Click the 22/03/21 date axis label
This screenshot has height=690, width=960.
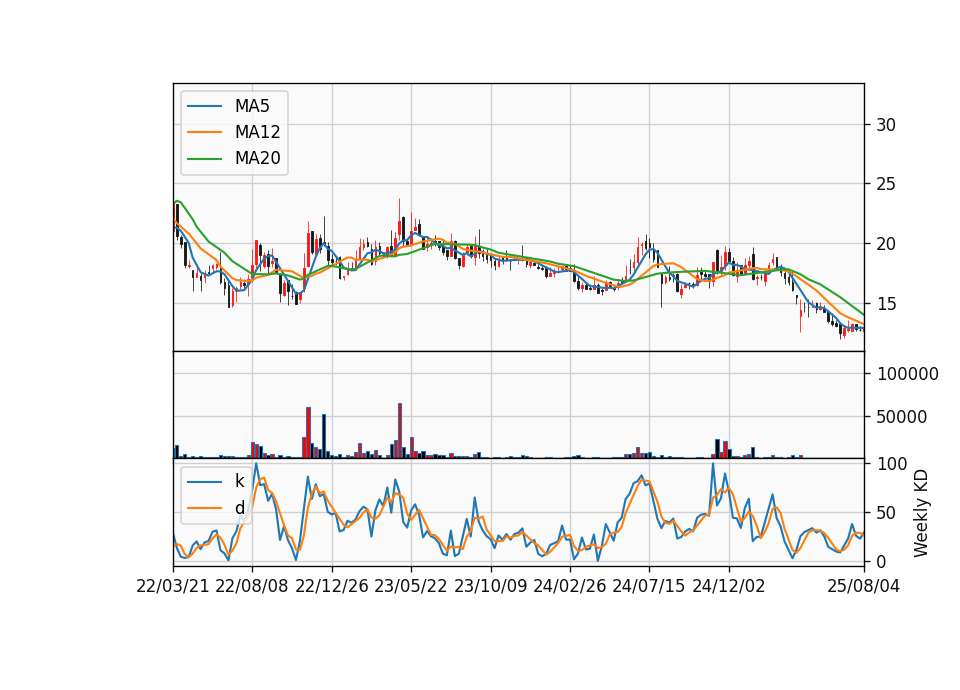(x=173, y=586)
